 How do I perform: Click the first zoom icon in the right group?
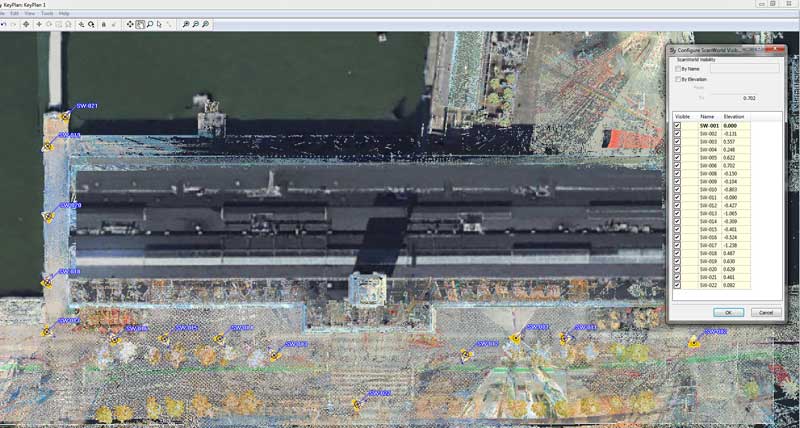(186, 24)
